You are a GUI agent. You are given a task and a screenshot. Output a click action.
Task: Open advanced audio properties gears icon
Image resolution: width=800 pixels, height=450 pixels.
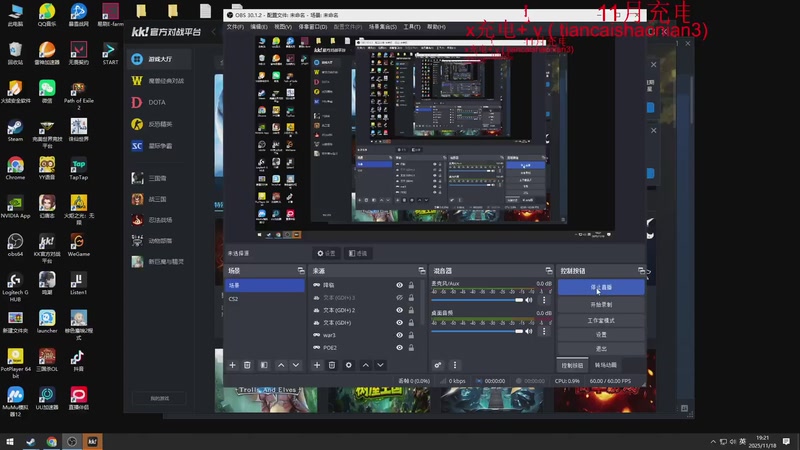(x=438, y=365)
